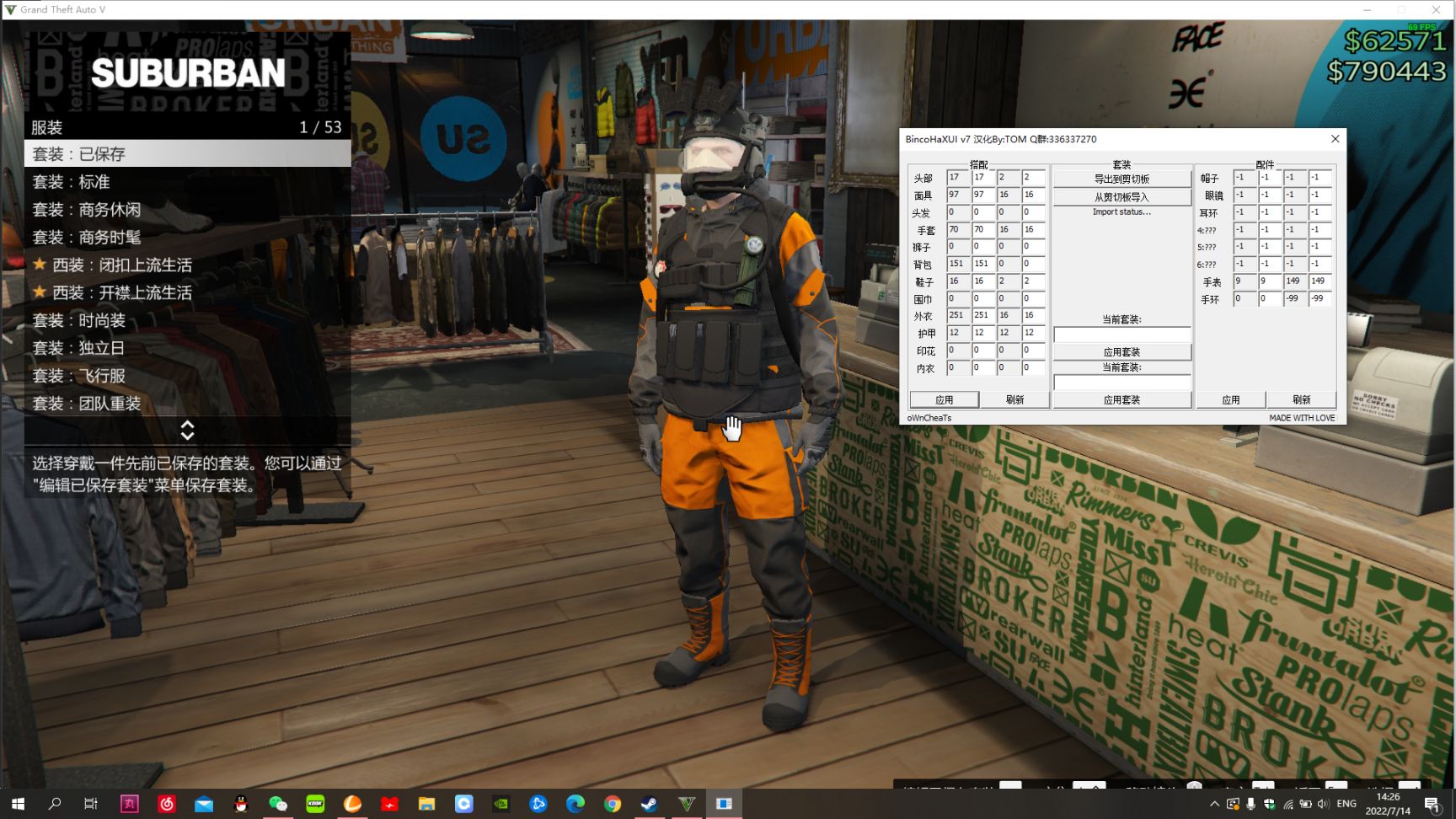Viewport: 1456px width, 819px height.
Task: Select starred item 西装：开襟上流生活
Action: pos(188,292)
